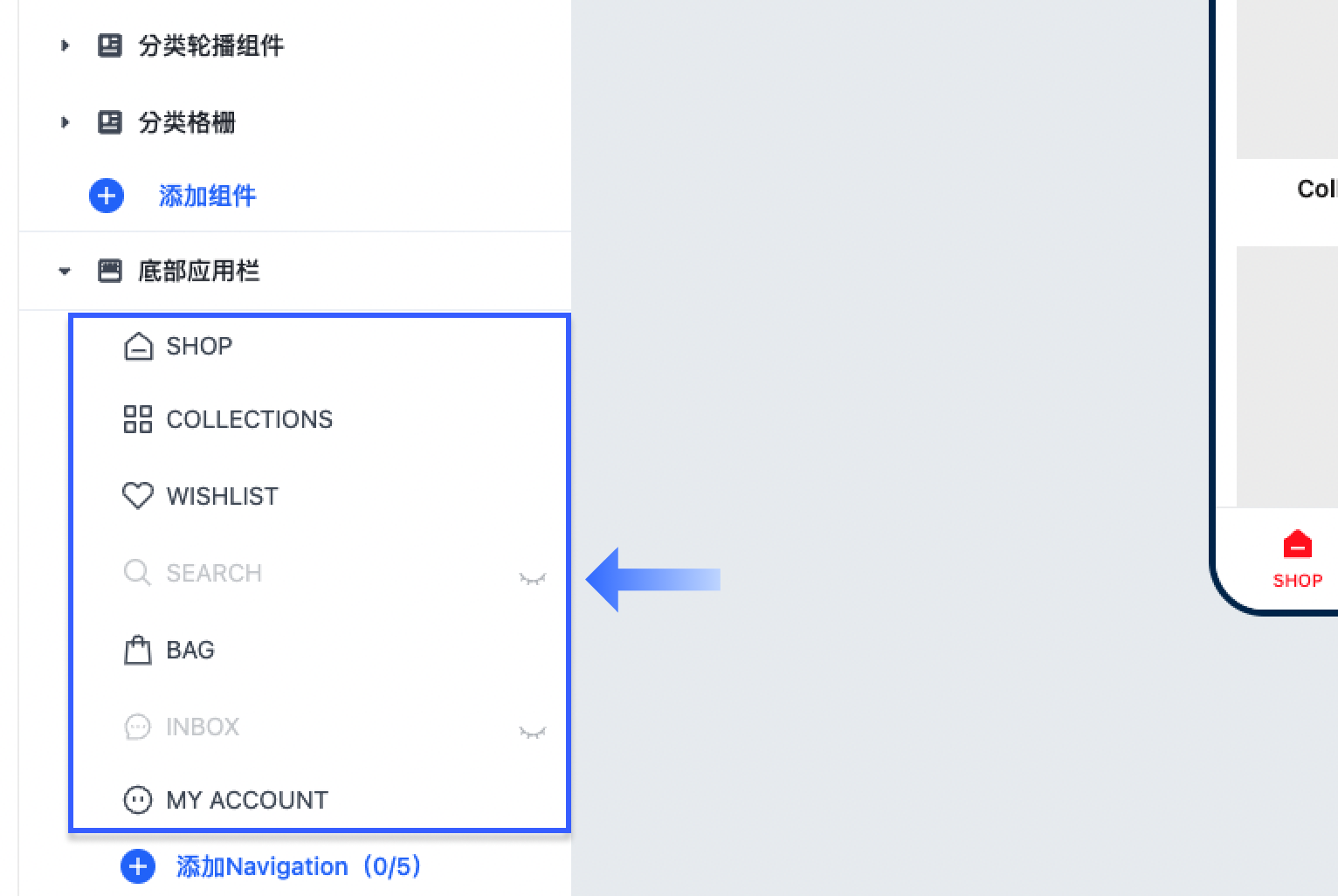Viewport: 1338px width, 896px height.
Task: Tap the red SHOP tab in phone preview
Action: [1297, 560]
